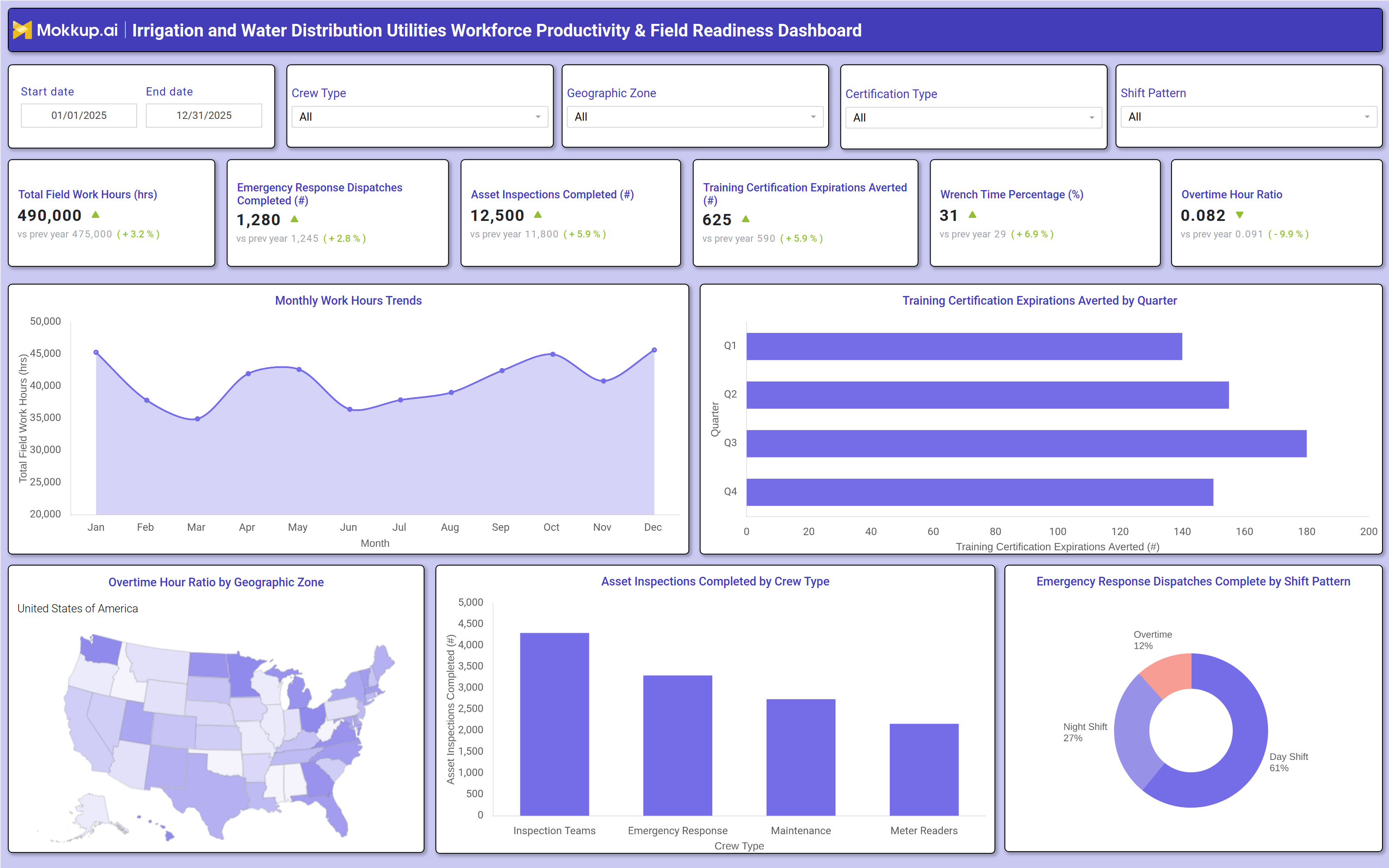
Task: Click the Mar data point on work hours line
Action: 197,419
